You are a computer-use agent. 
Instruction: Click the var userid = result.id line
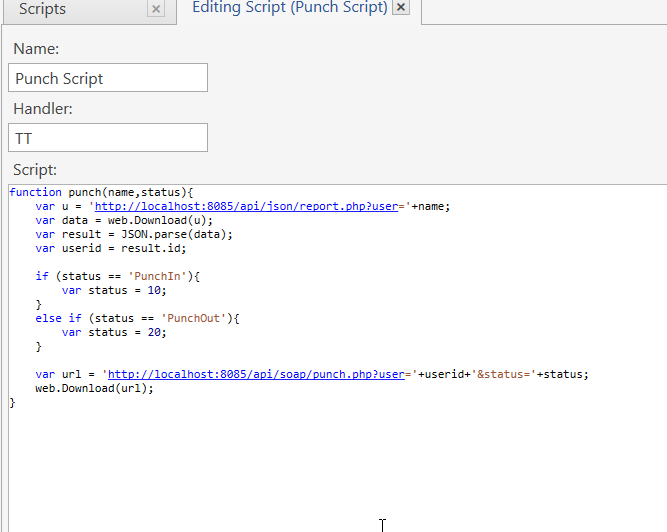coord(110,248)
